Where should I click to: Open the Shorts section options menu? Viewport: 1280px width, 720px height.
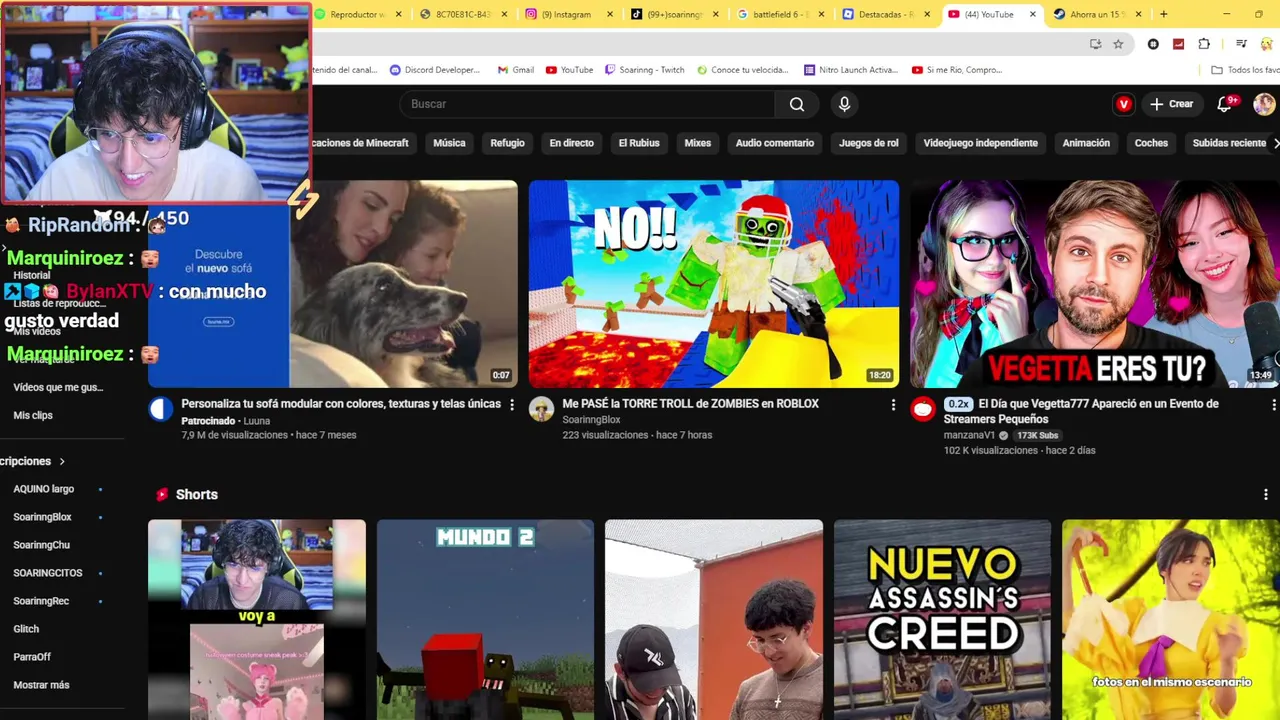tap(1266, 495)
